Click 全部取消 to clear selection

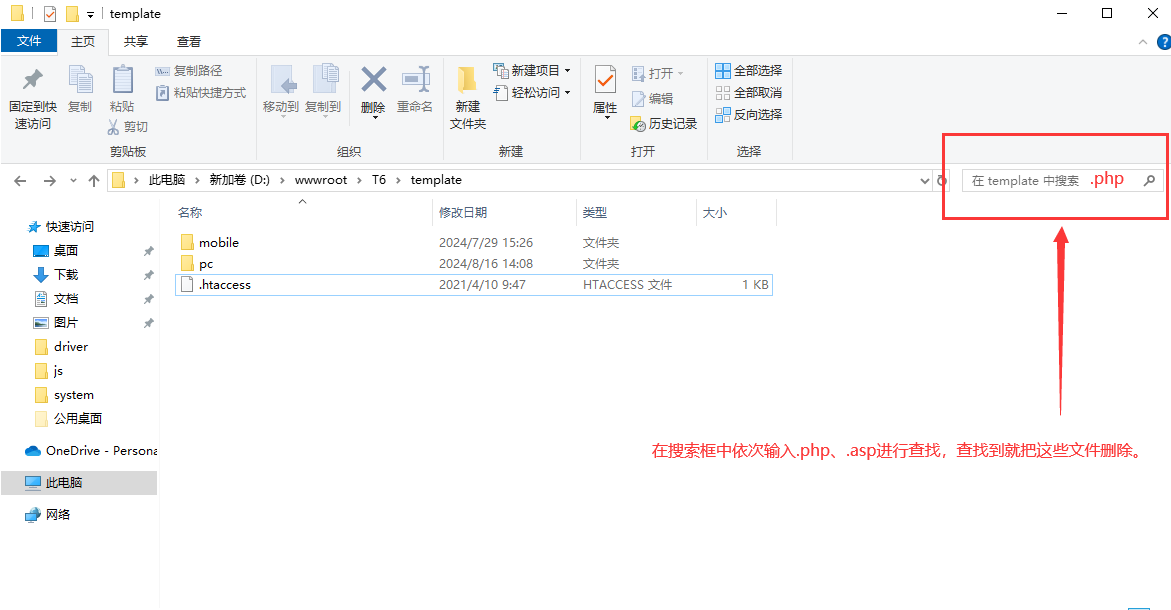coord(748,92)
